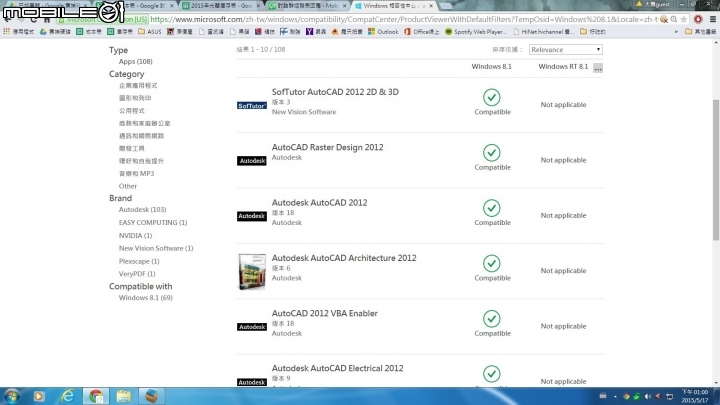This screenshot has height=405, width=720.
Task: Open the Spotify Web Player bookmark
Action: [476, 32]
